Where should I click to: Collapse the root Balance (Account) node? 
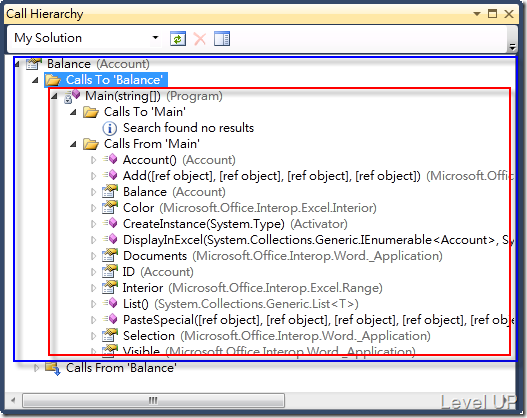(x=17, y=64)
